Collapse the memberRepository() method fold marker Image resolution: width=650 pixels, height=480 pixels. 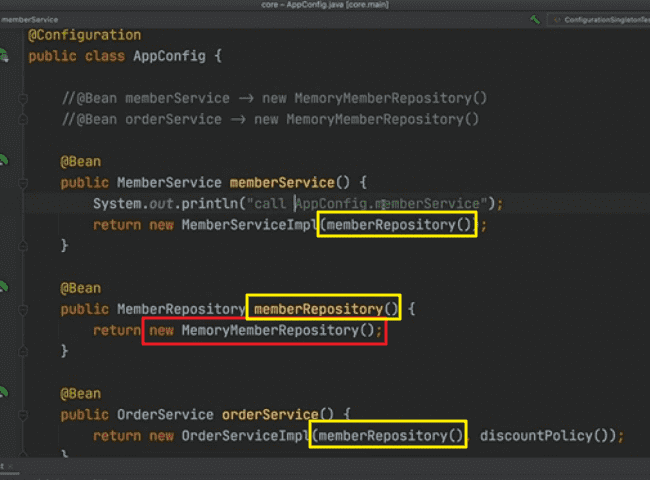[x=23, y=309]
